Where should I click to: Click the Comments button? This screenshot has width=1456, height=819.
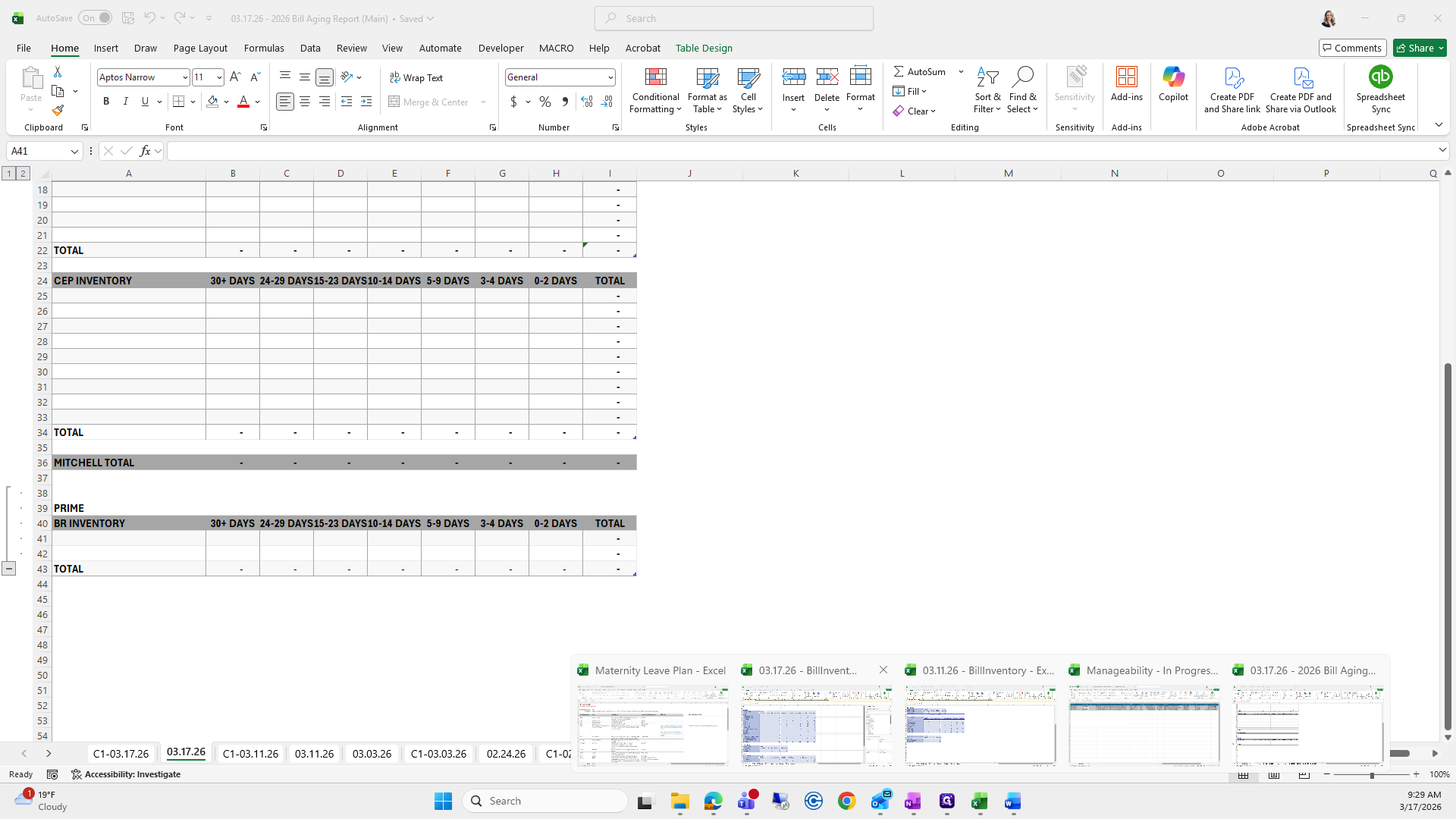point(1352,48)
